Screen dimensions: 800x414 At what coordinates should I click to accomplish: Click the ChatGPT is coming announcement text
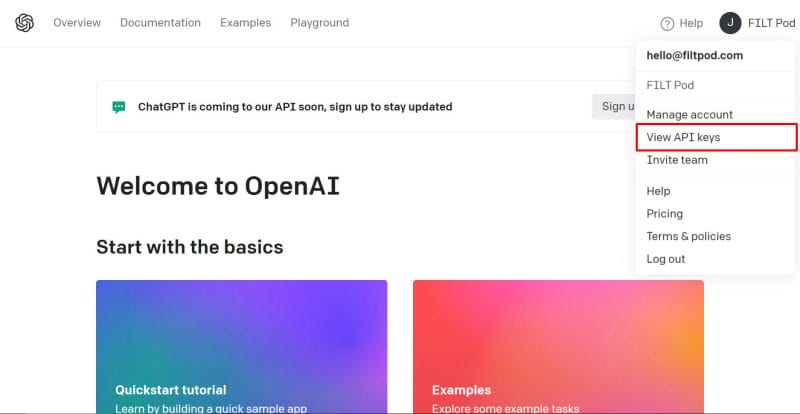point(295,107)
